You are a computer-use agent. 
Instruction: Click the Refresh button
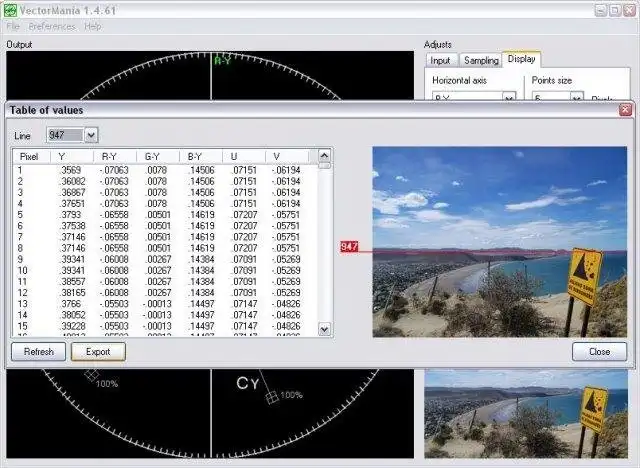38,352
